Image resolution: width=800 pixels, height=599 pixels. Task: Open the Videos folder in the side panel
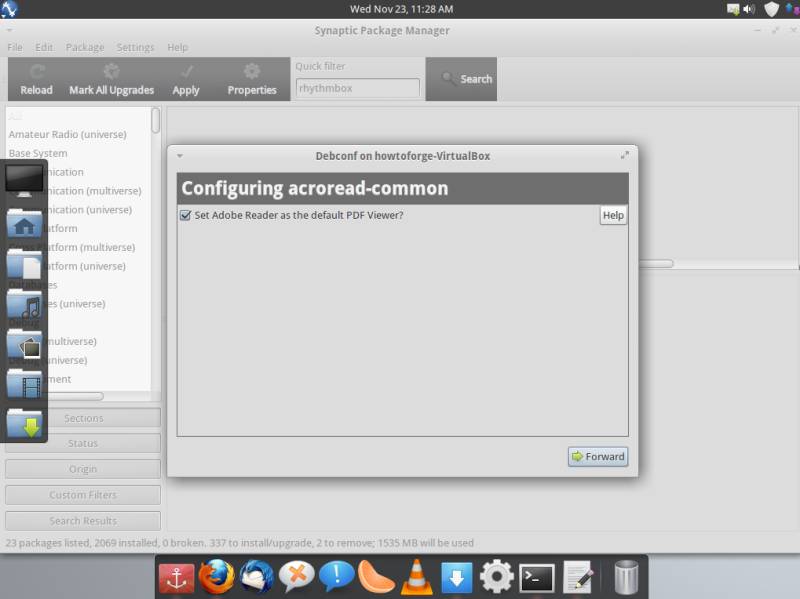pyautogui.click(x=24, y=384)
